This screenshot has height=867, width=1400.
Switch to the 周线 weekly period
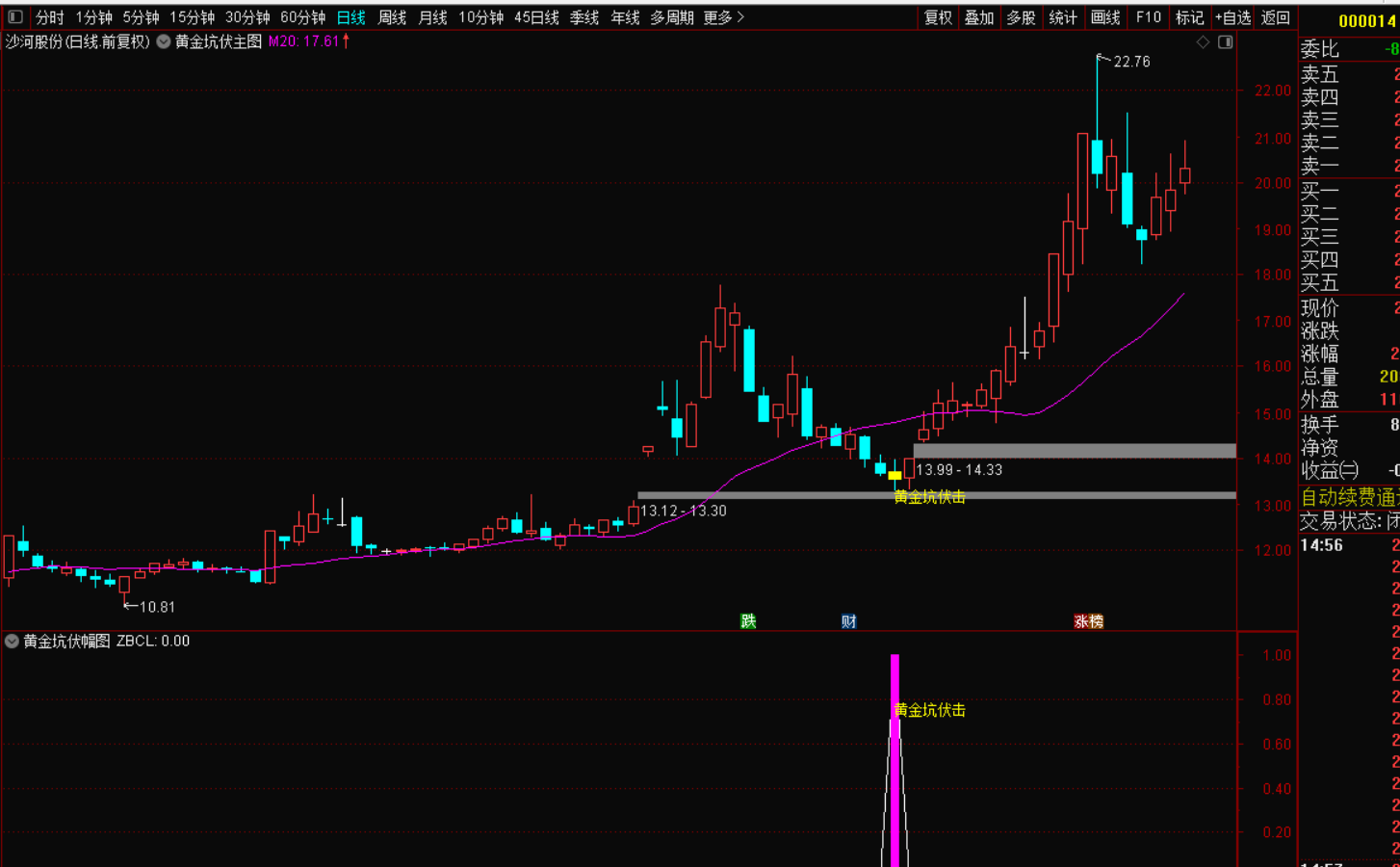392,17
